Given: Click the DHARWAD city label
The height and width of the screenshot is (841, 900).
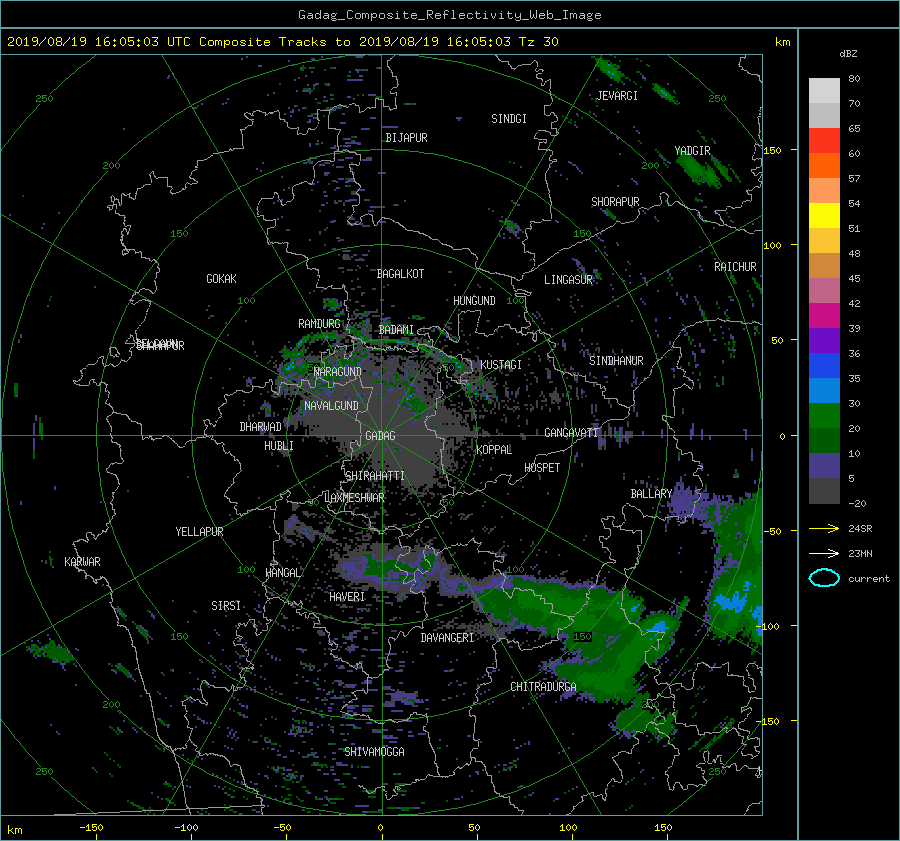Looking at the screenshot, I should (x=260, y=427).
